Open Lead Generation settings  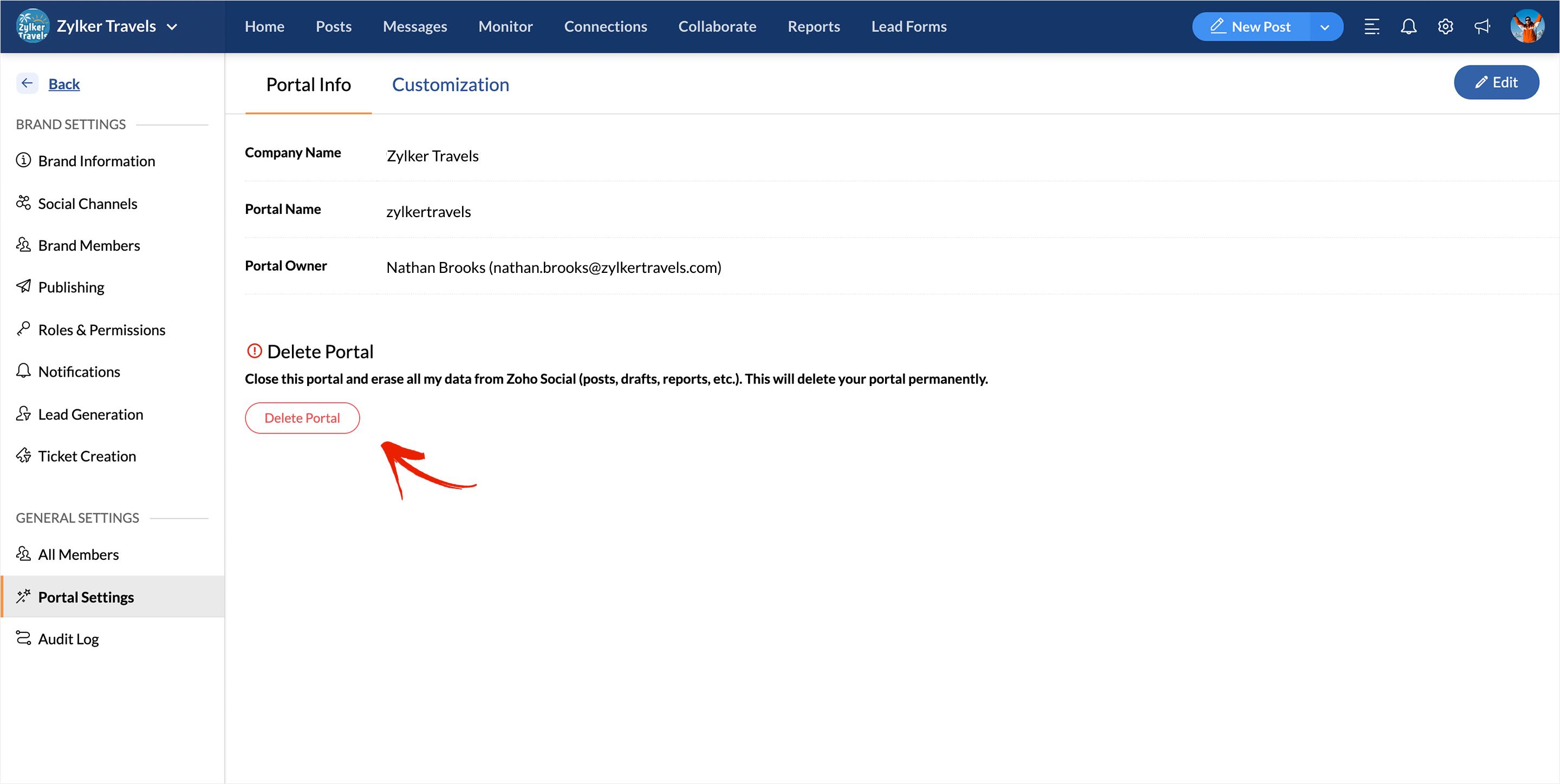90,415
